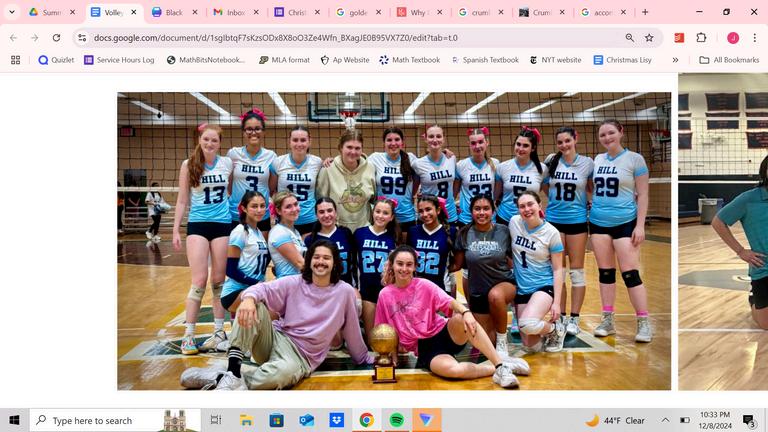
Task: Go back to previous page
Action: [13, 38]
